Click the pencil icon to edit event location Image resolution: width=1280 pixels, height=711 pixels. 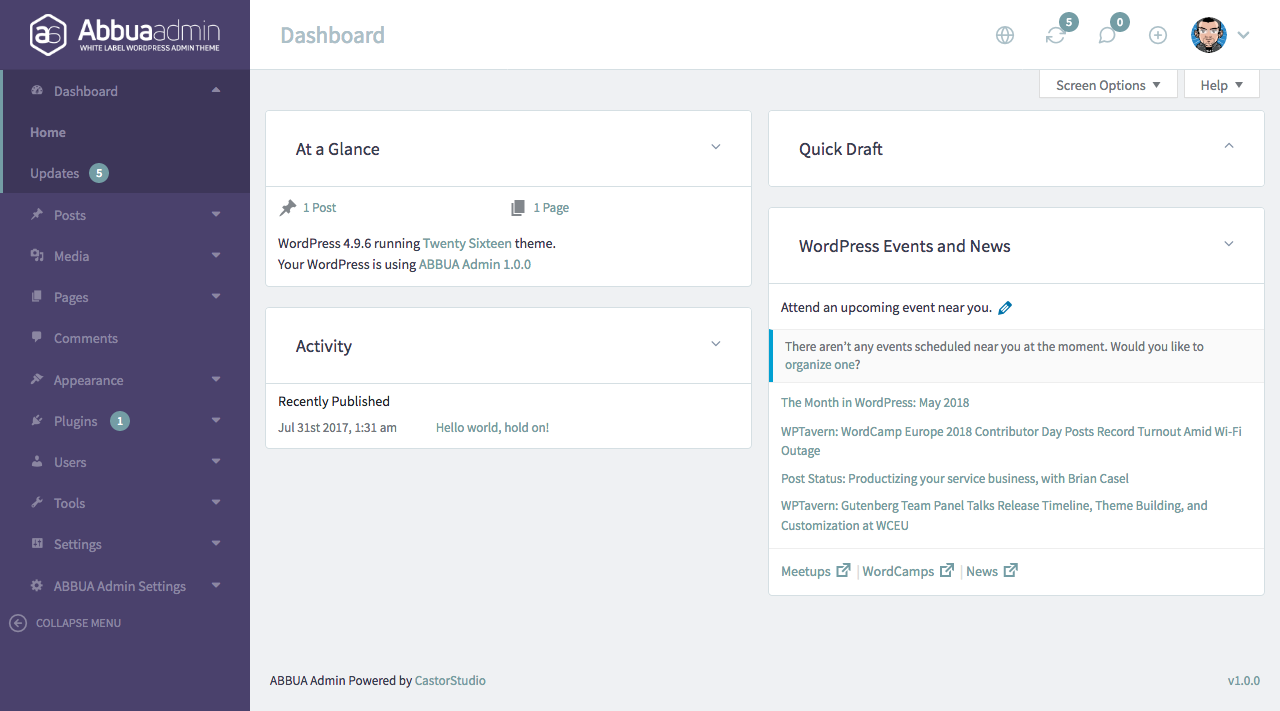coord(1005,308)
